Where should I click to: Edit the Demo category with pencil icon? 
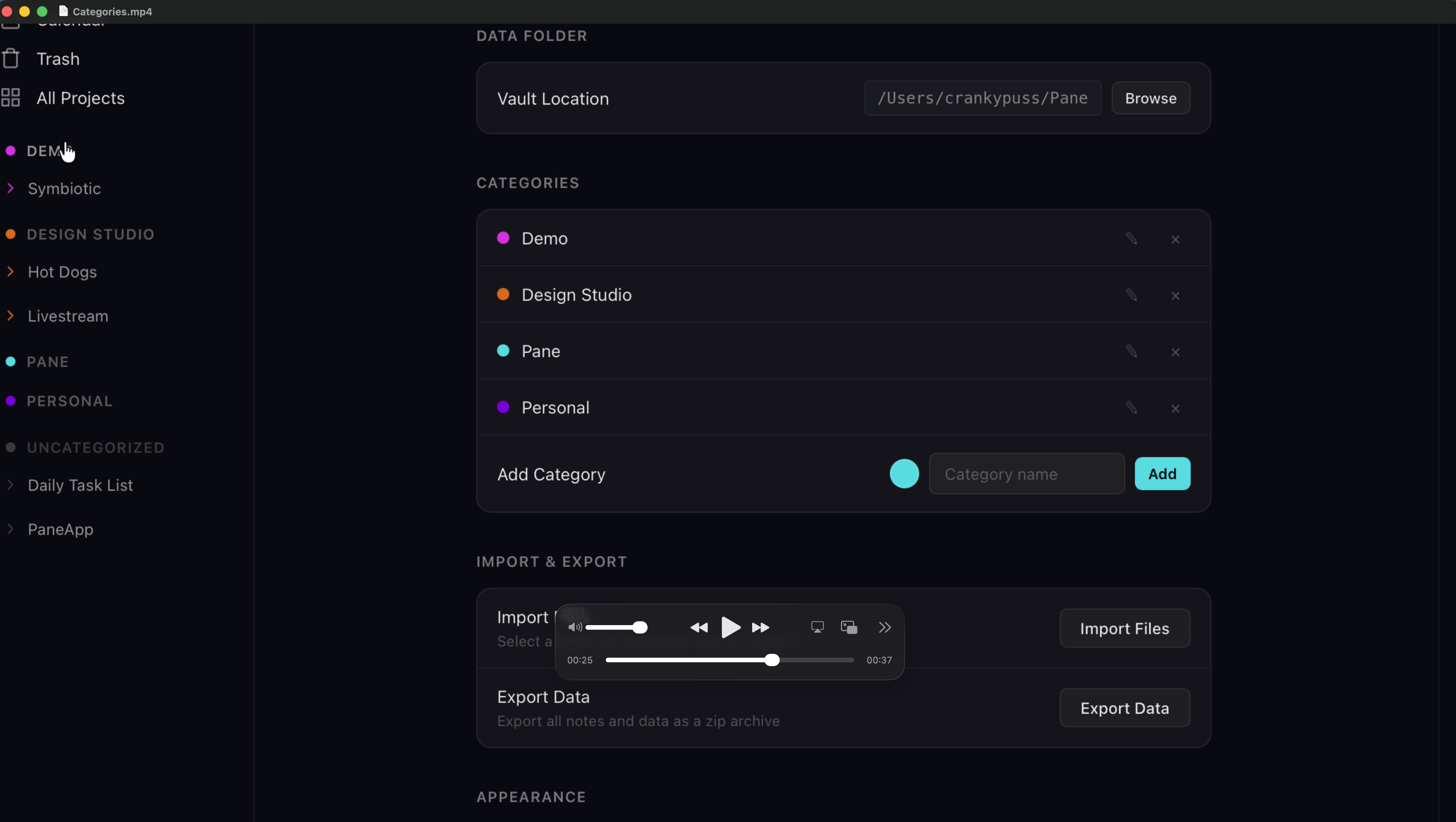pos(1131,239)
